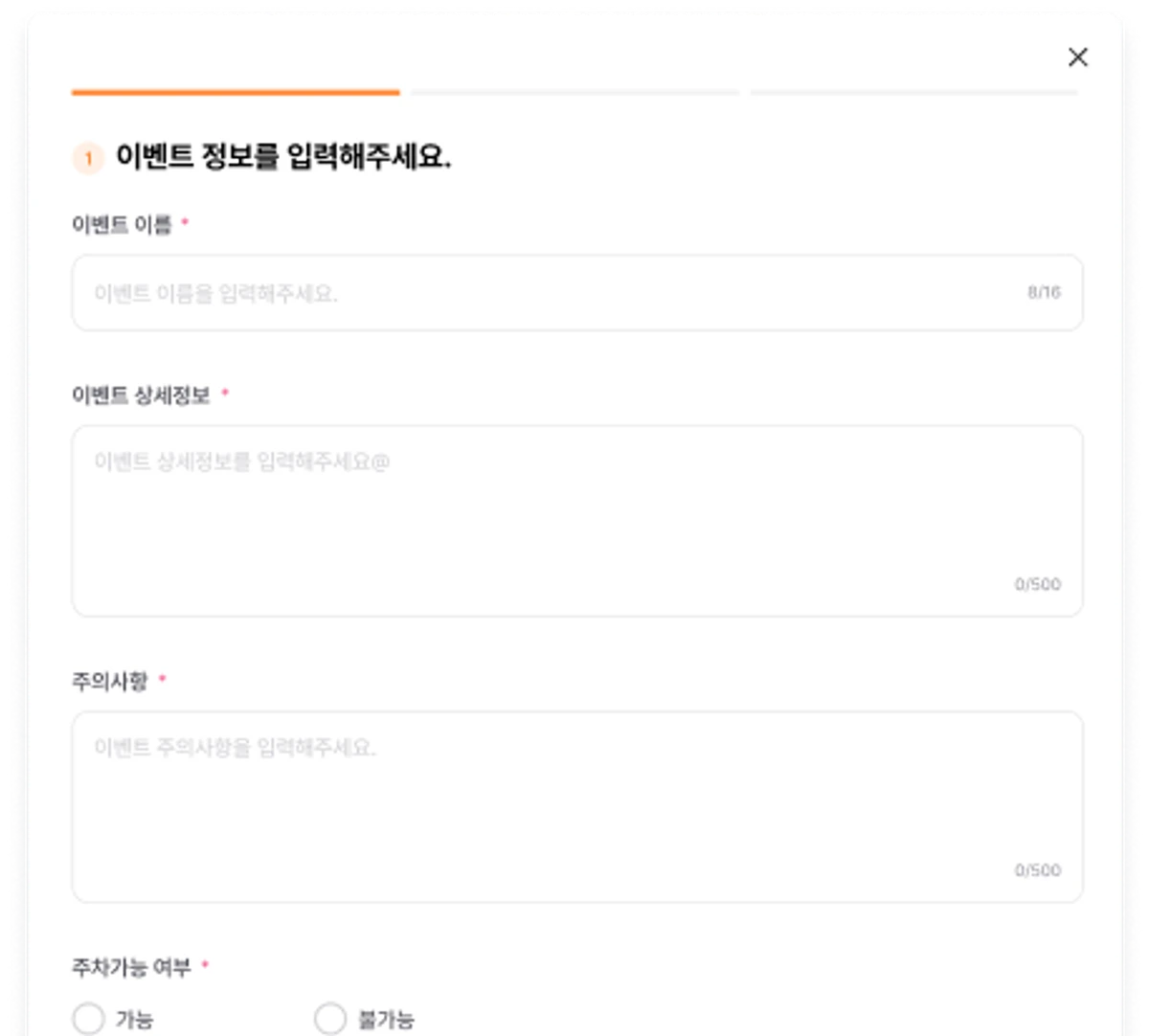Click the second progress step bar

(x=575, y=93)
